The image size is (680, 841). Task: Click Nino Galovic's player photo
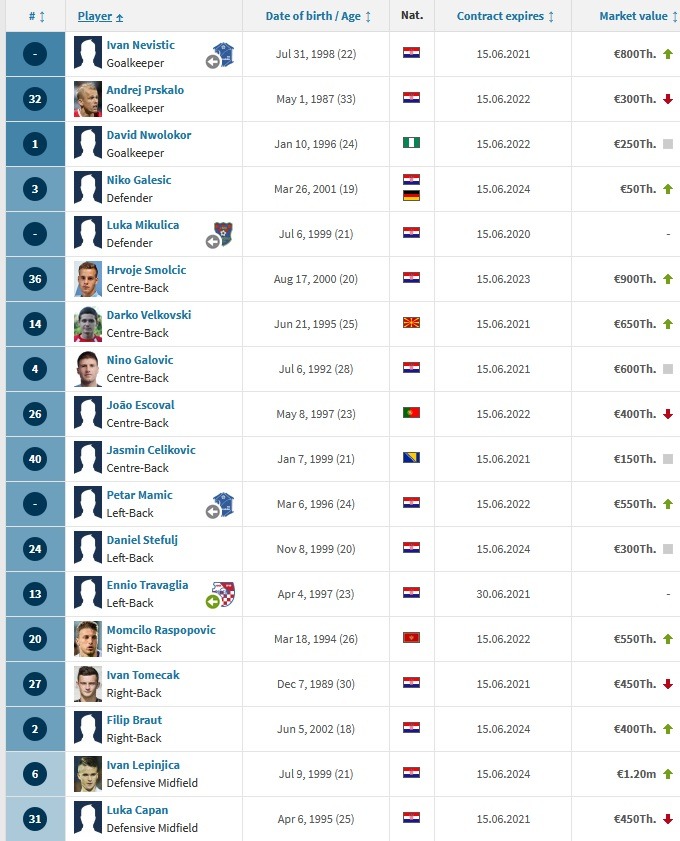[x=88, y=368]
